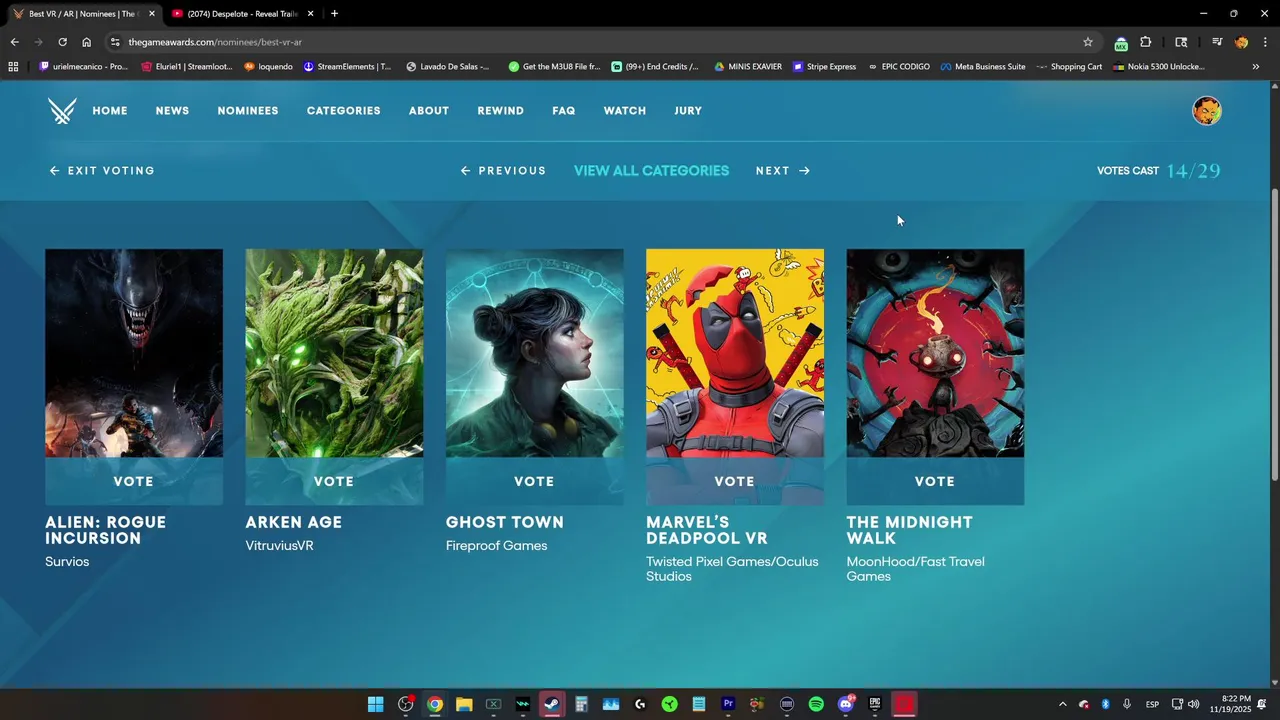Open Discord from the taskbar
This screenshot has width=1280, height=720.
(x=846, y=704)
